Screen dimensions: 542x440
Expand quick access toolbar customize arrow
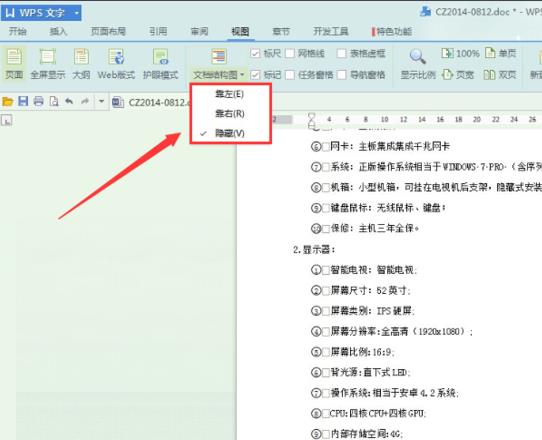tap(101, 101)
